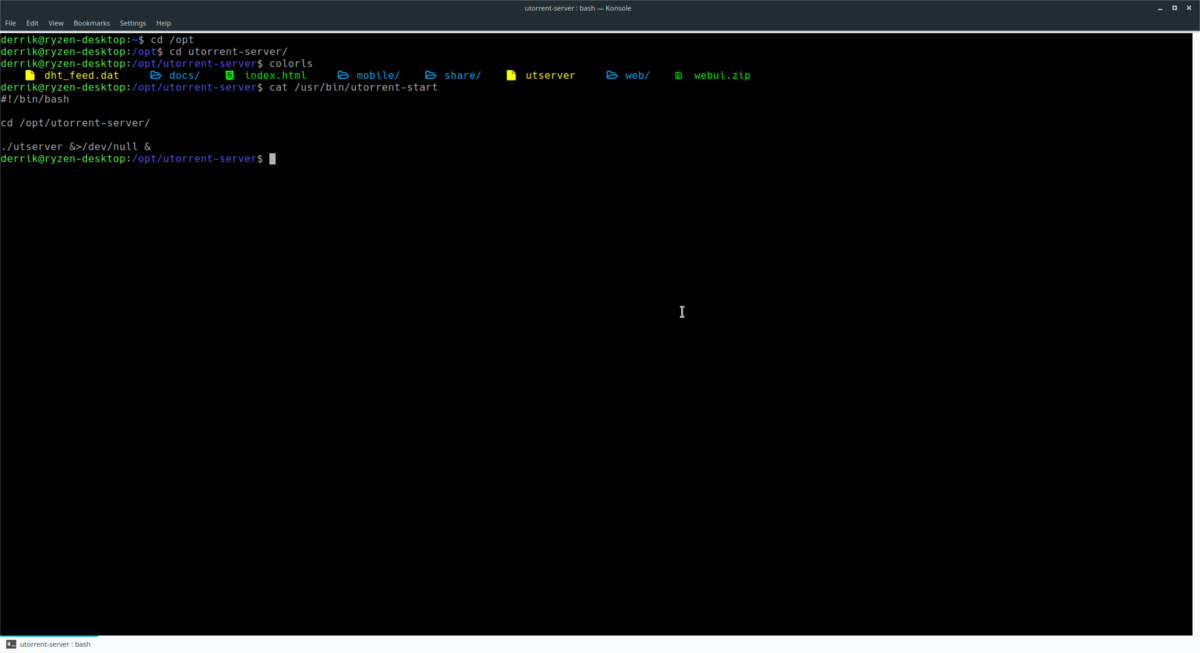Select the utorrent-server : bash tab

[50, 644]
